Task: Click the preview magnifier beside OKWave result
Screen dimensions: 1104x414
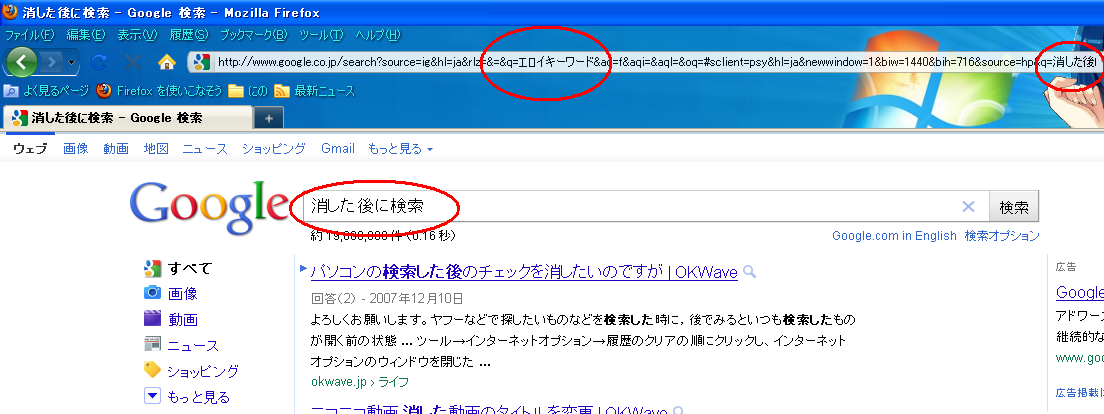Action: (749, 272)
